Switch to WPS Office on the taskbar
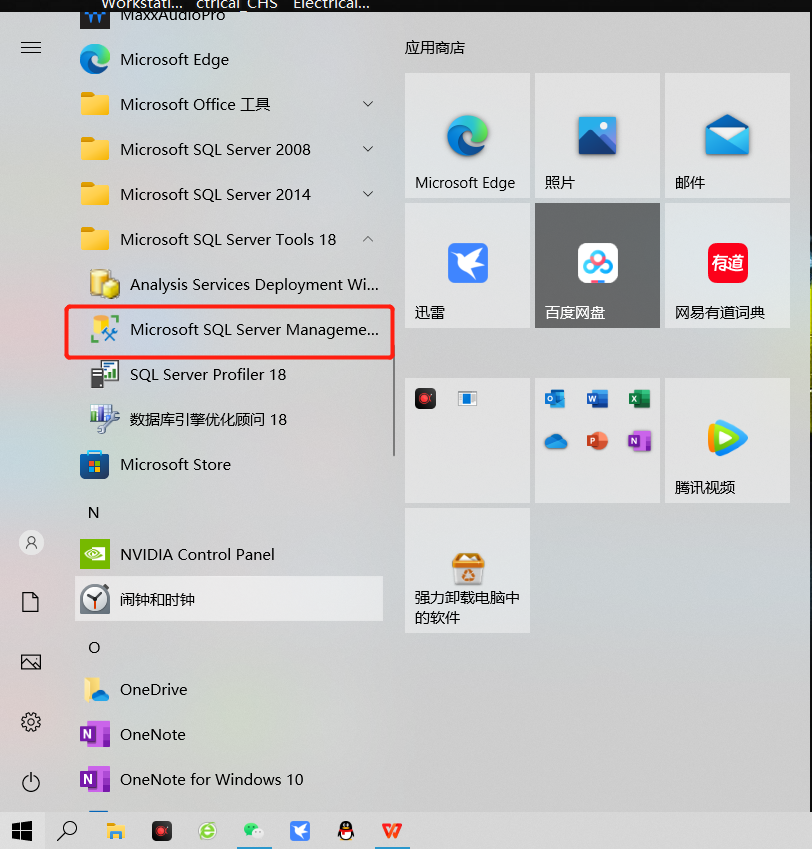812x849 pixels. [x=392, y=831]
